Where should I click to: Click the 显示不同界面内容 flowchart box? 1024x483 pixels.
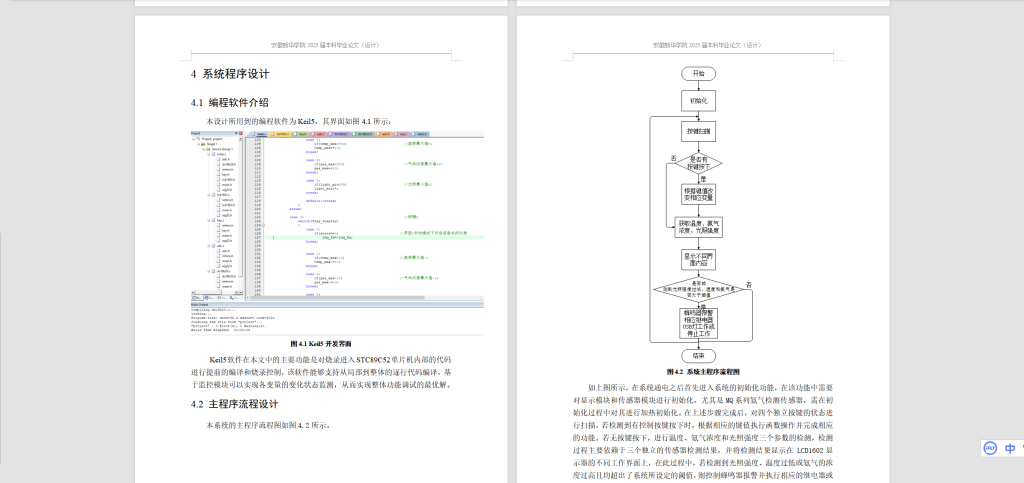point(698,259)
